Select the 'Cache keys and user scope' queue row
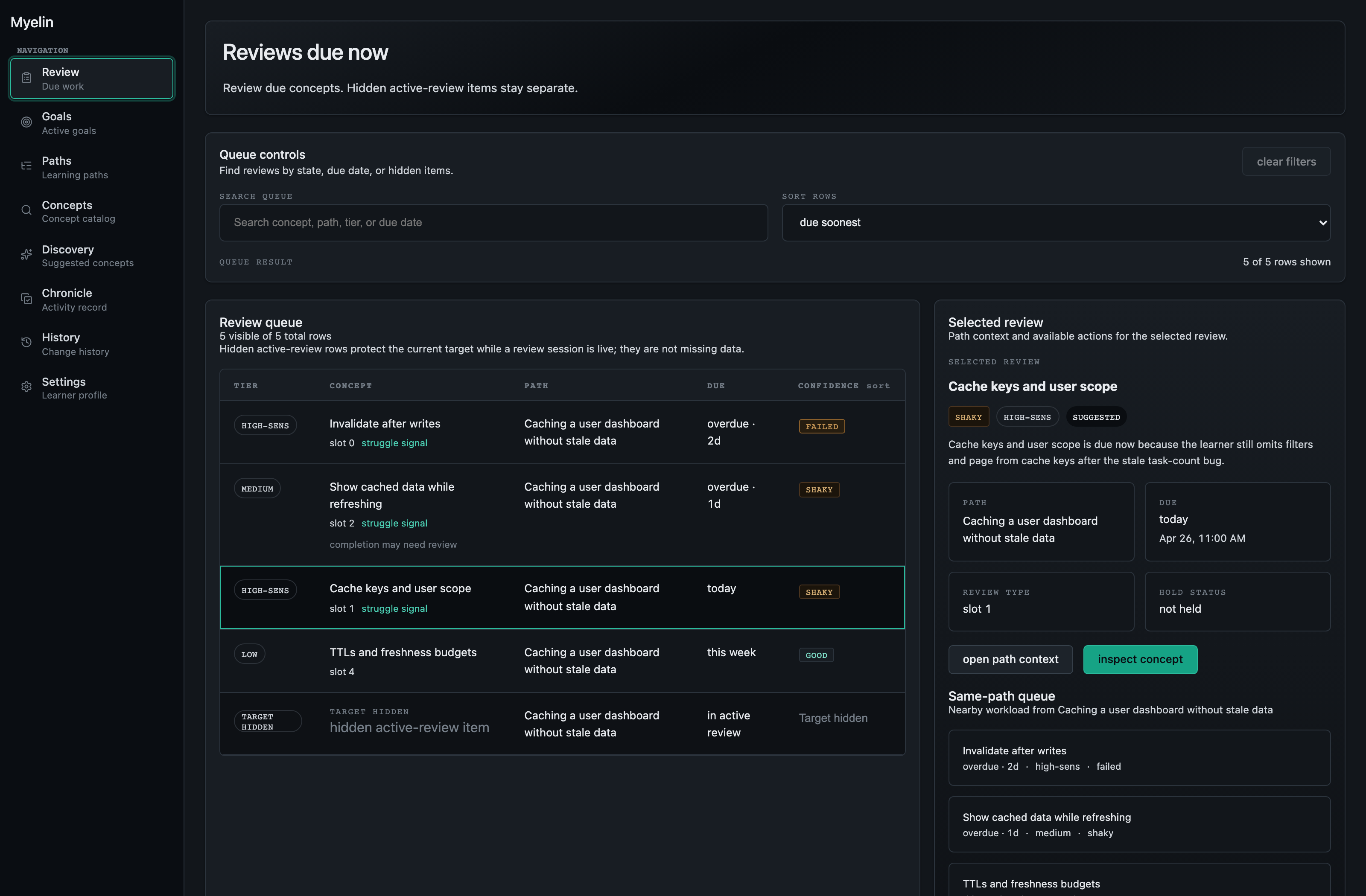This screenshot has width=1366, height=896. (563, 597)
